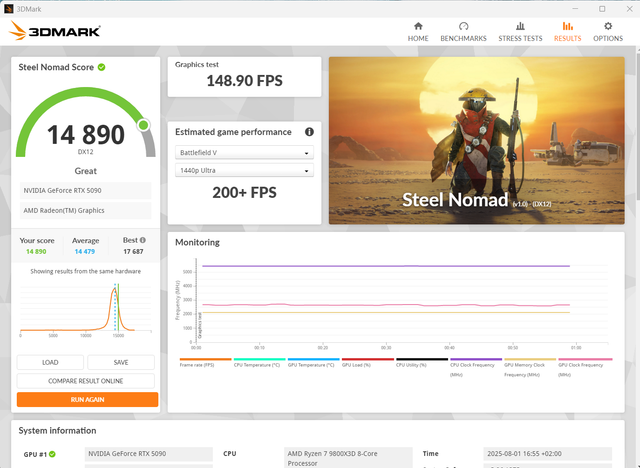Image resolution: width=640 pixels, height=468 pixels.
Task: Click the SAVE button
Action: pos(121,362)
